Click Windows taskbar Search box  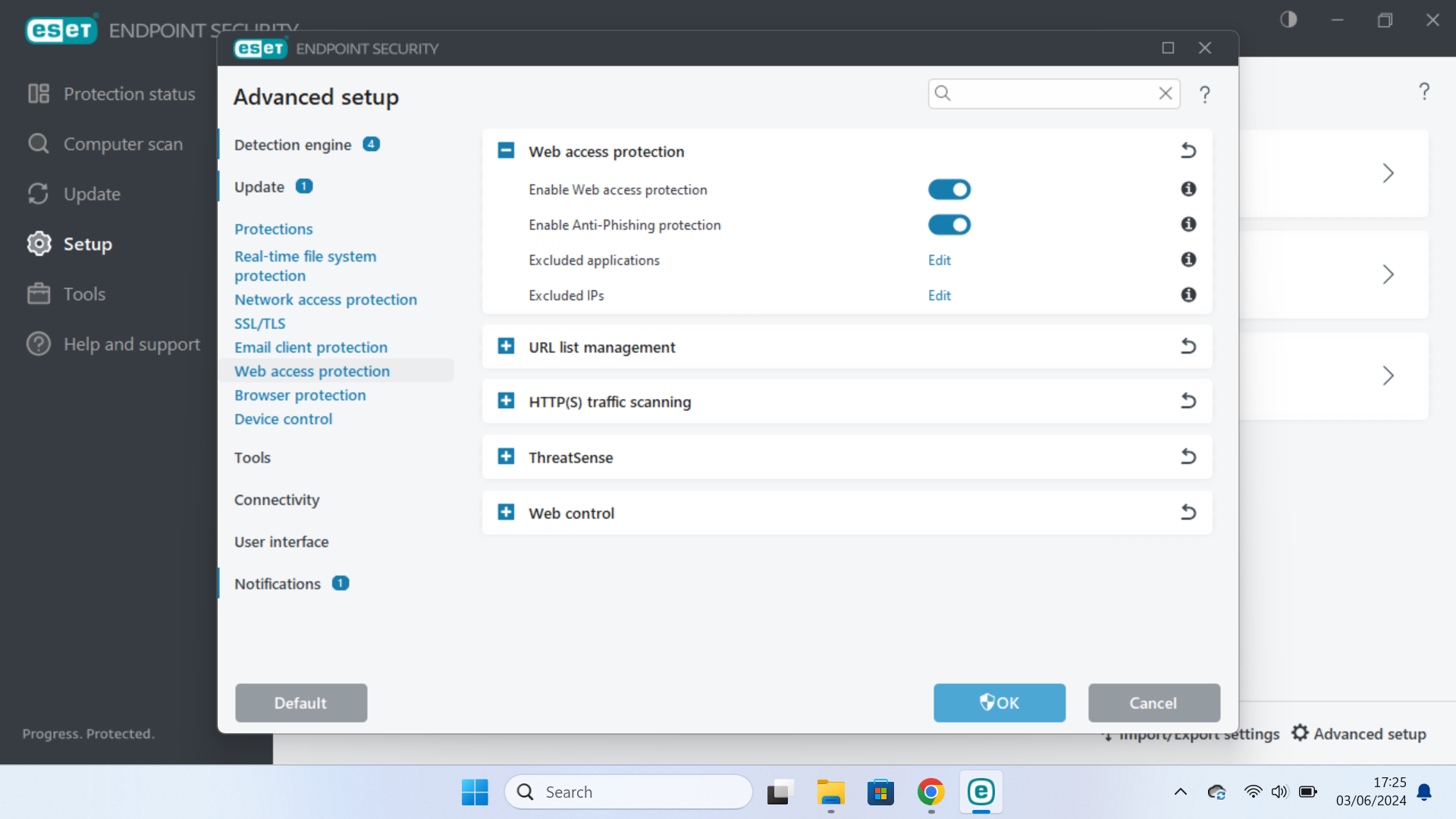click(629, 792)
